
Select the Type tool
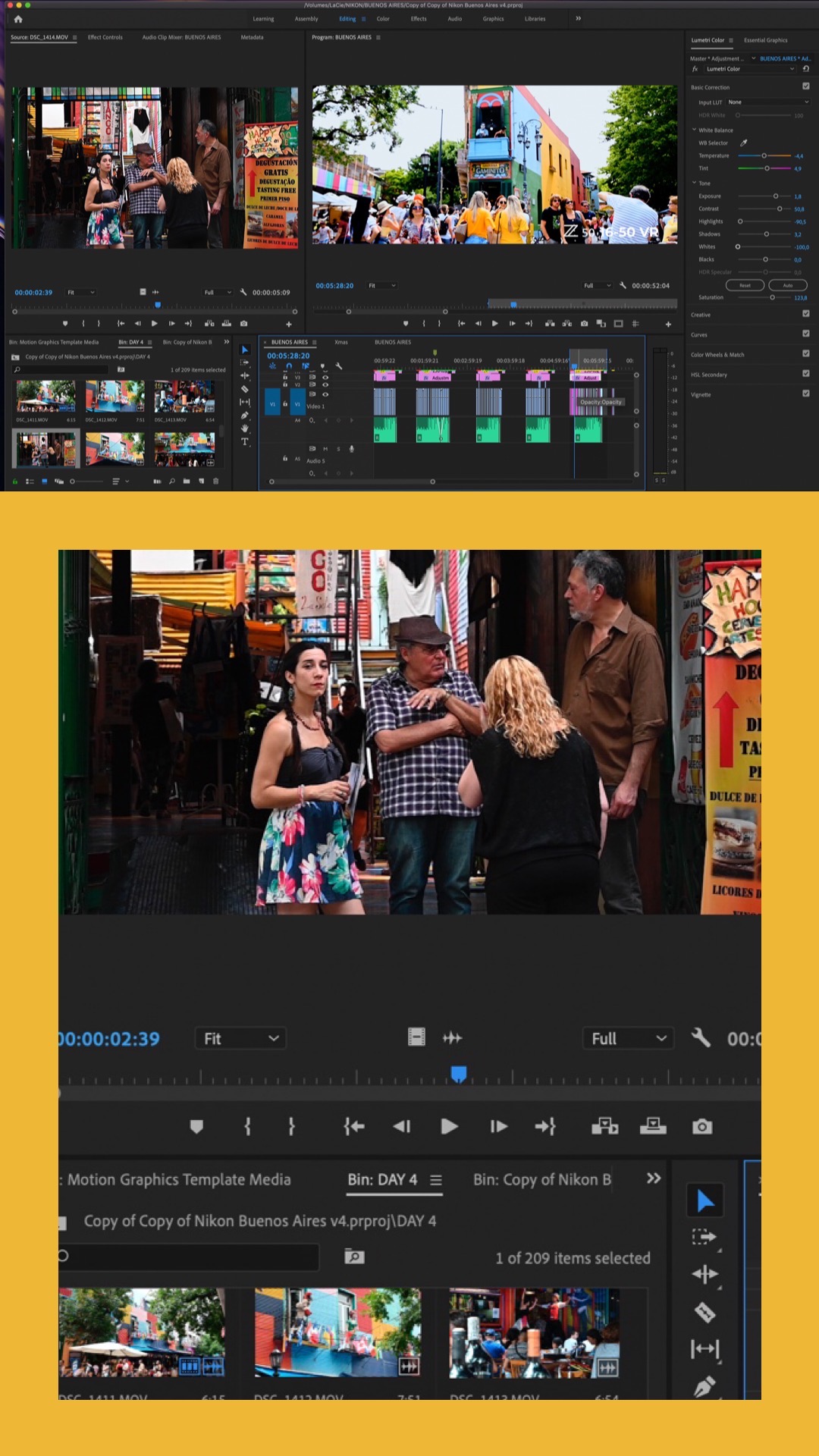pos(244,441)
